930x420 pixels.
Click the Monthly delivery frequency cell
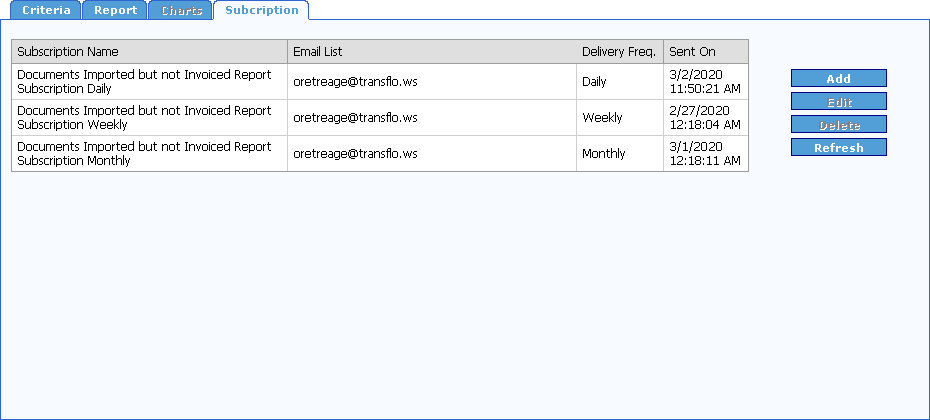604,154
